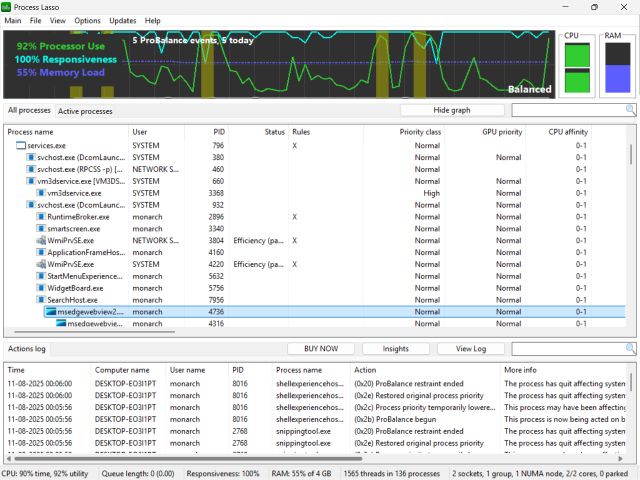Click the RuntimeBroker.exe process icon
This screenshot has height=480, width=640.
pyautogui.click(x=41, y=216)
